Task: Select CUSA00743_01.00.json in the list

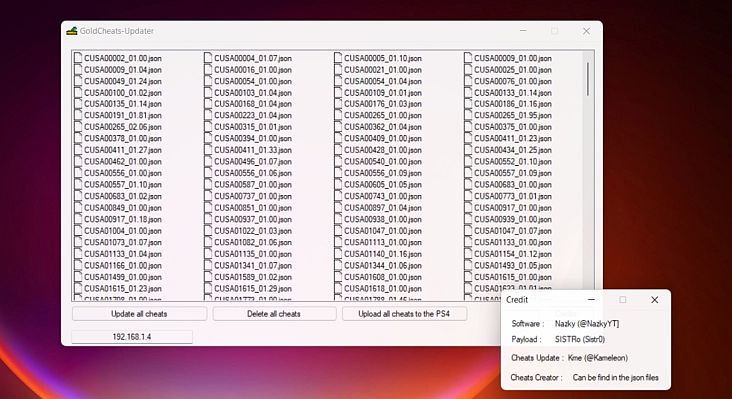Action: point(383,196)
